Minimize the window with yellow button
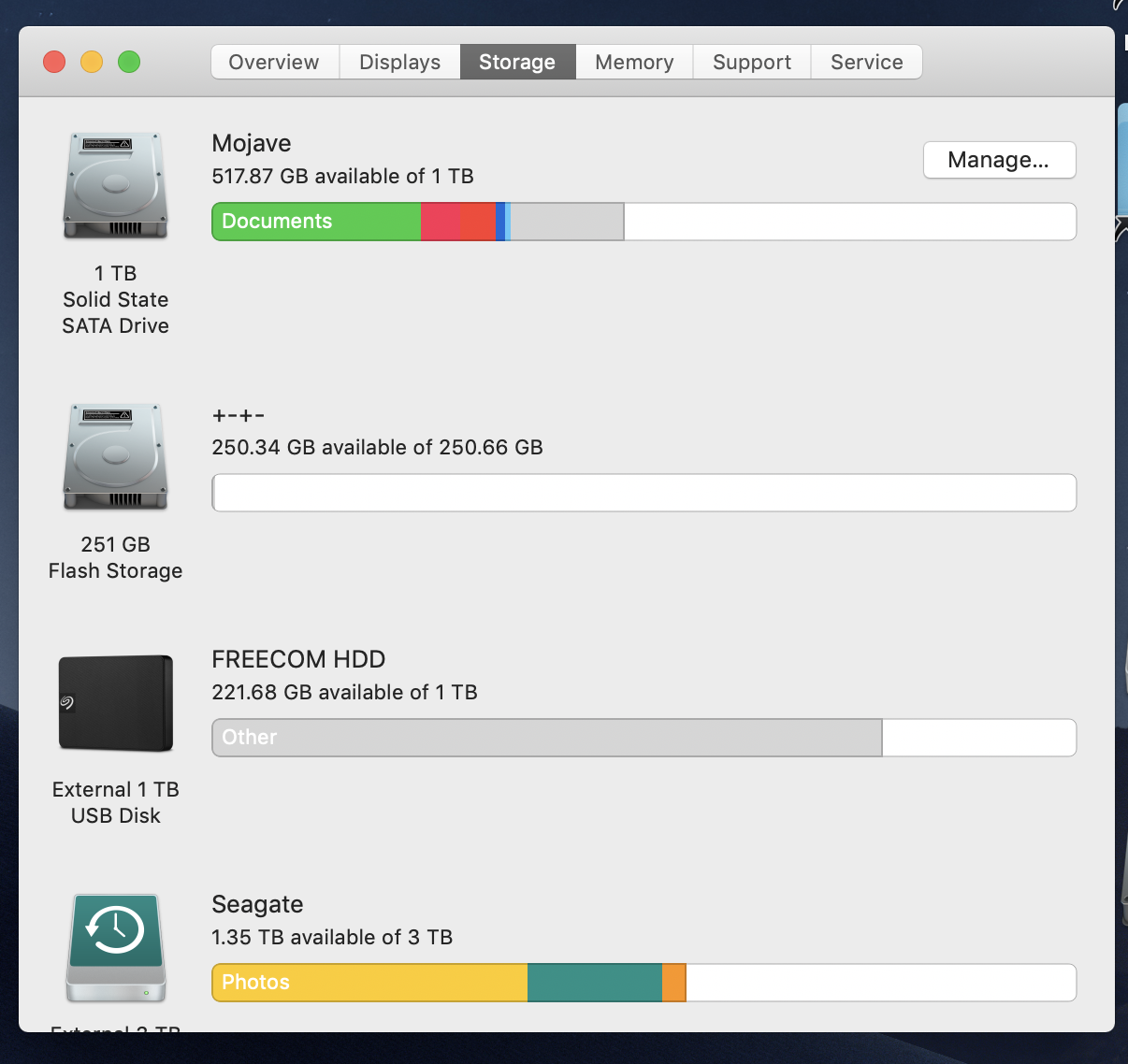1128x1064 pixels. pos(92,62)
